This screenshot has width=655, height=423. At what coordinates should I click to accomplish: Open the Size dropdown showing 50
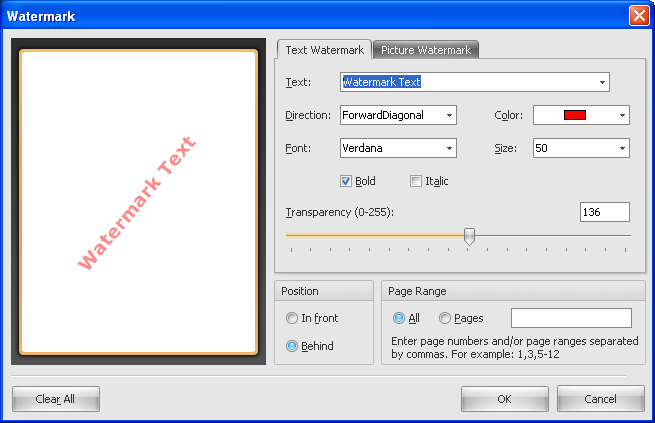(581, 148)
